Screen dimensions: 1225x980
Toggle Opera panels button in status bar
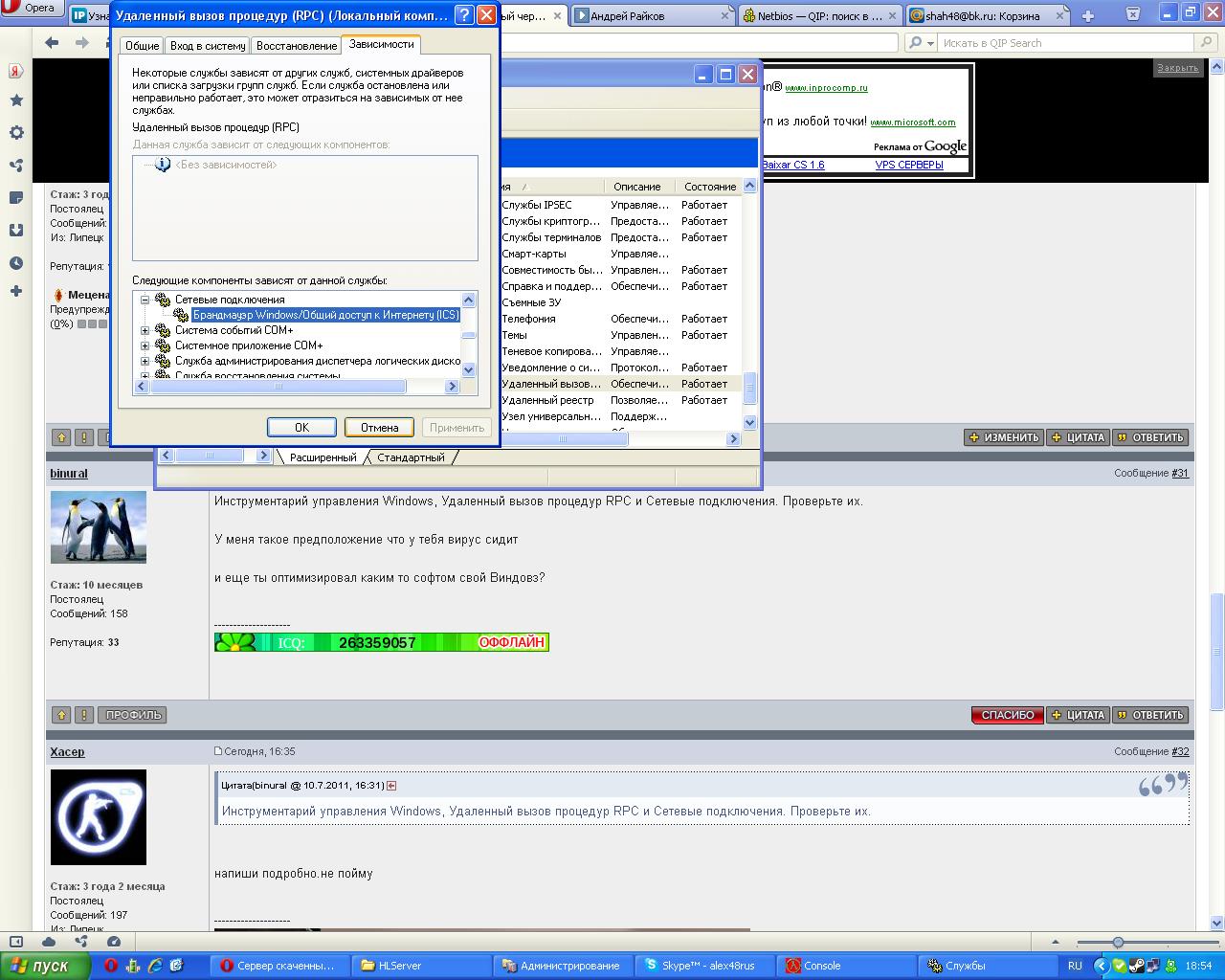(x=15, y=942)
